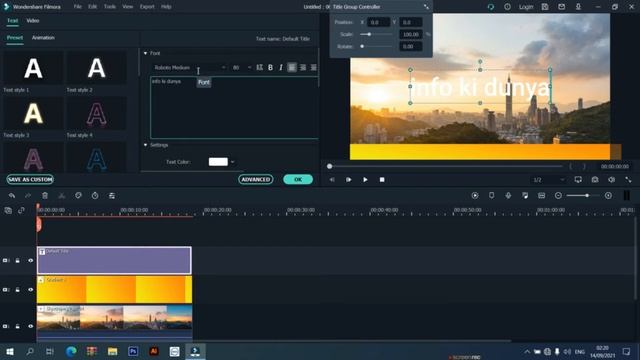Open fullscreen preview with the expand icon

[x=628, y=180]
